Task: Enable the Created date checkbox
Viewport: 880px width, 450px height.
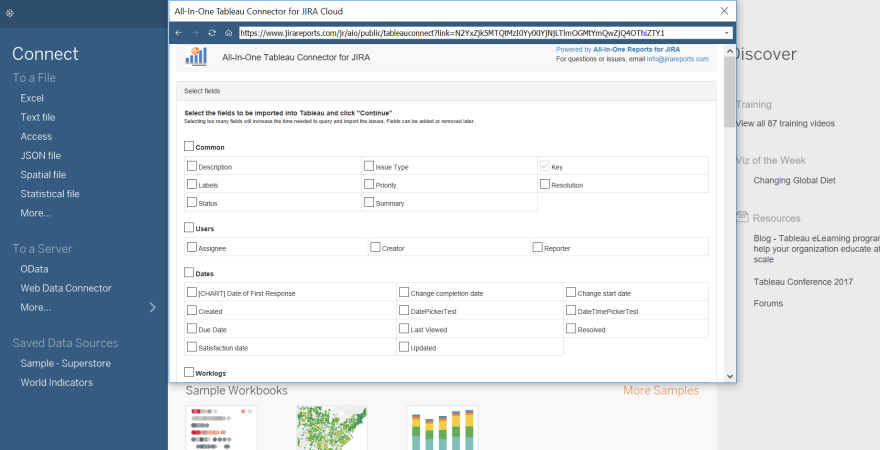Action: [x=192, y=310]
